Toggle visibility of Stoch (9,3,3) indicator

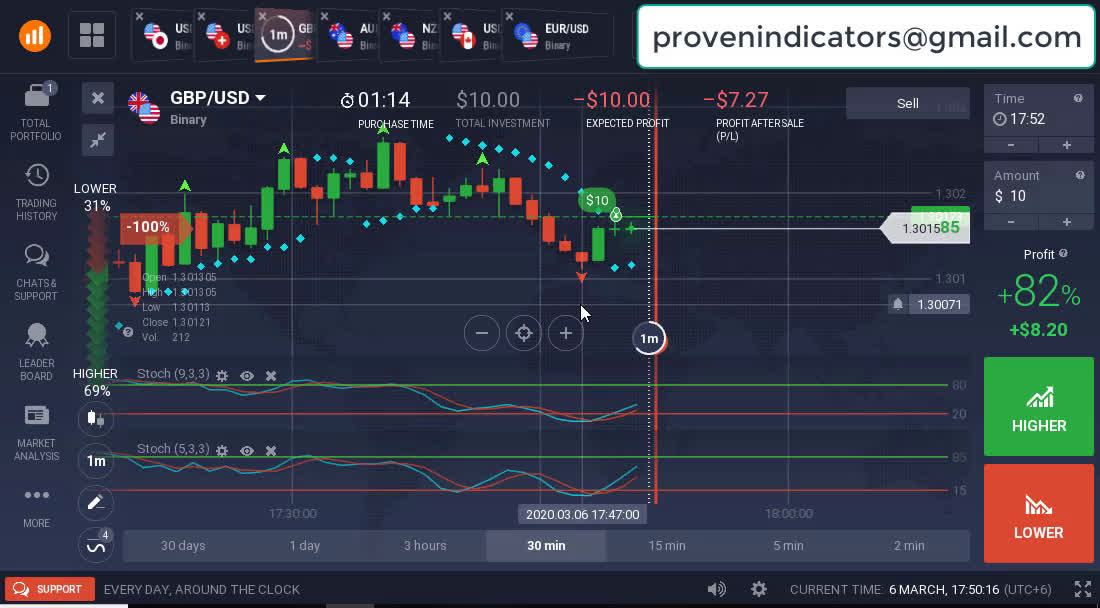pos(247,376)
